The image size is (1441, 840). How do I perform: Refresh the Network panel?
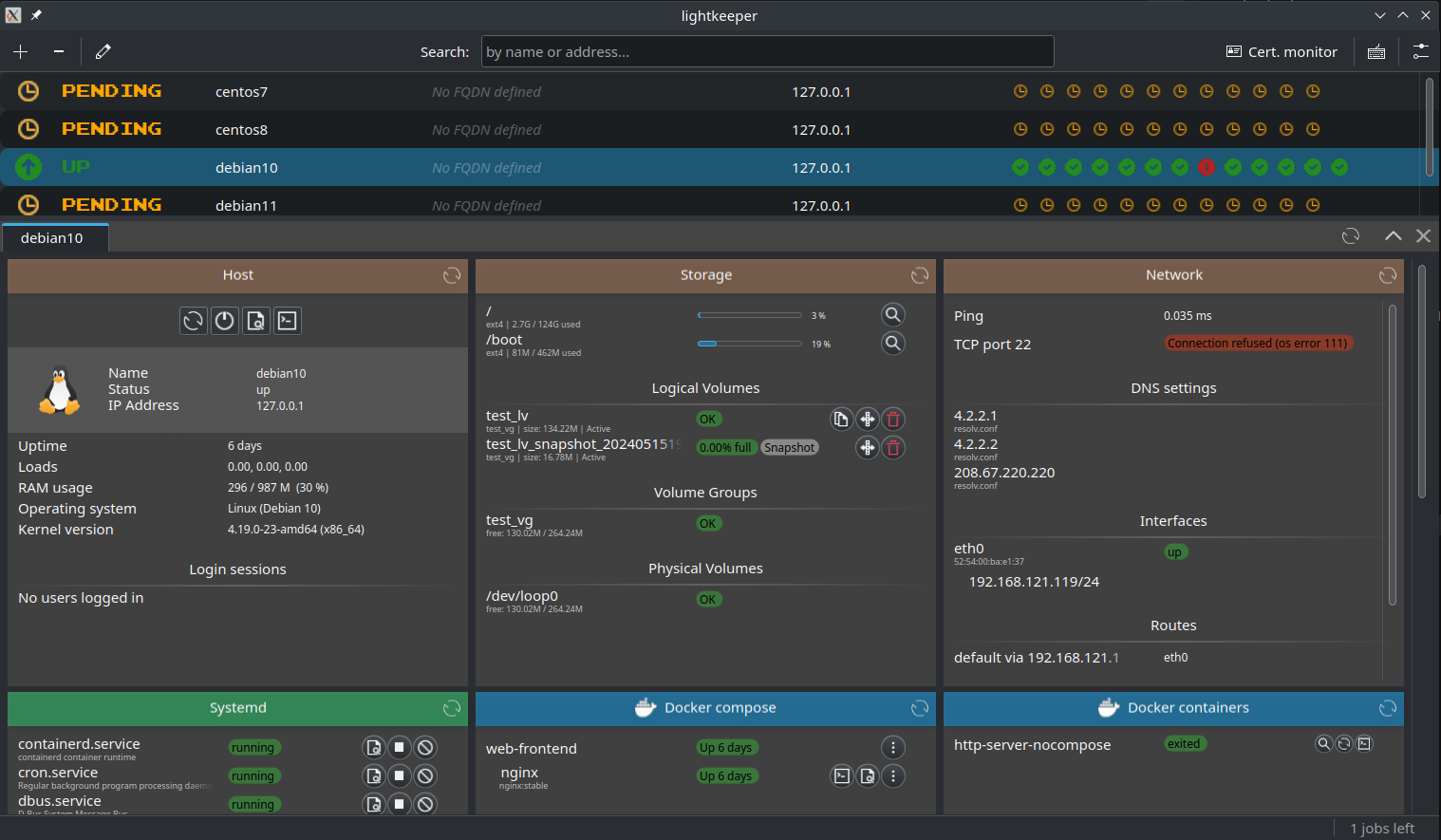coord(1388,275)
